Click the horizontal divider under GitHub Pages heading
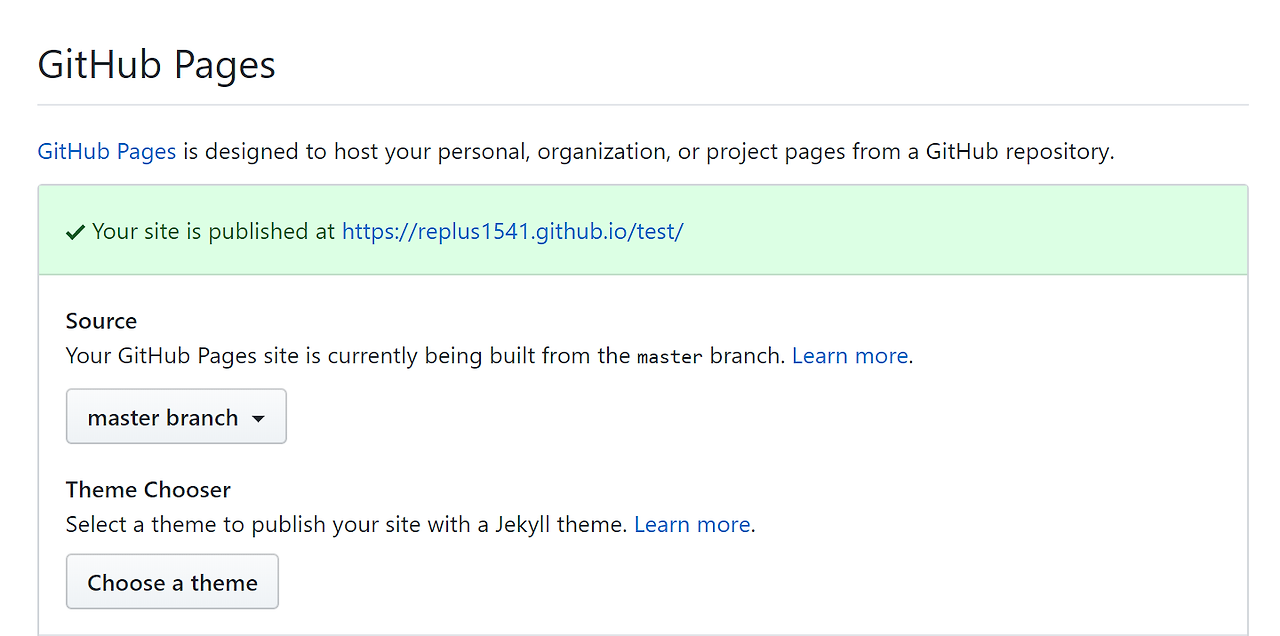 click(x=642, y=105)
